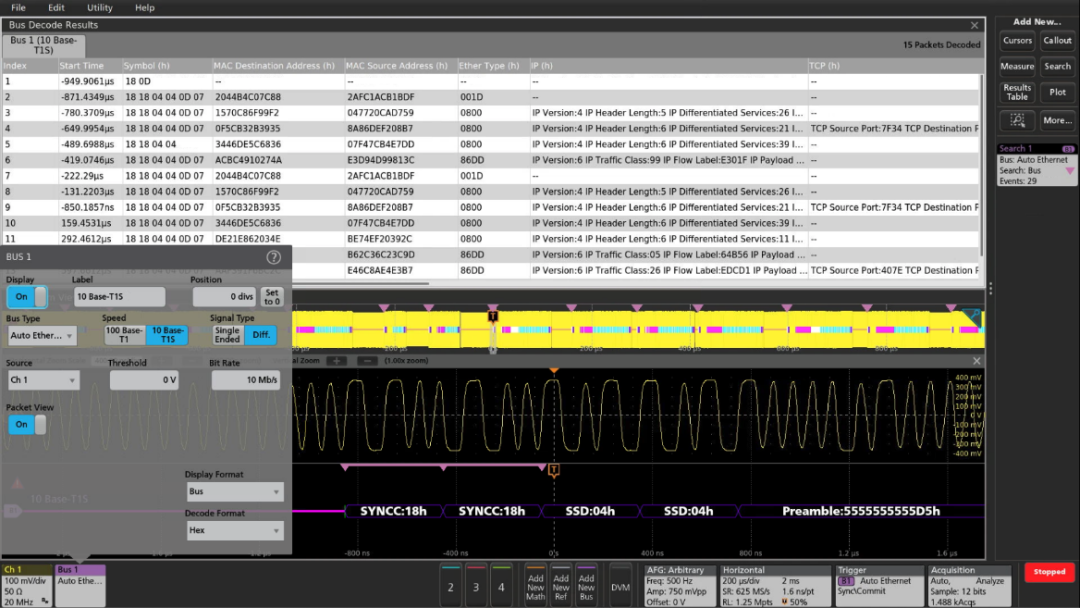Open the Source Ch 1 dropdown
Viewport: 1080px width, 608px height.
[43, 380]
